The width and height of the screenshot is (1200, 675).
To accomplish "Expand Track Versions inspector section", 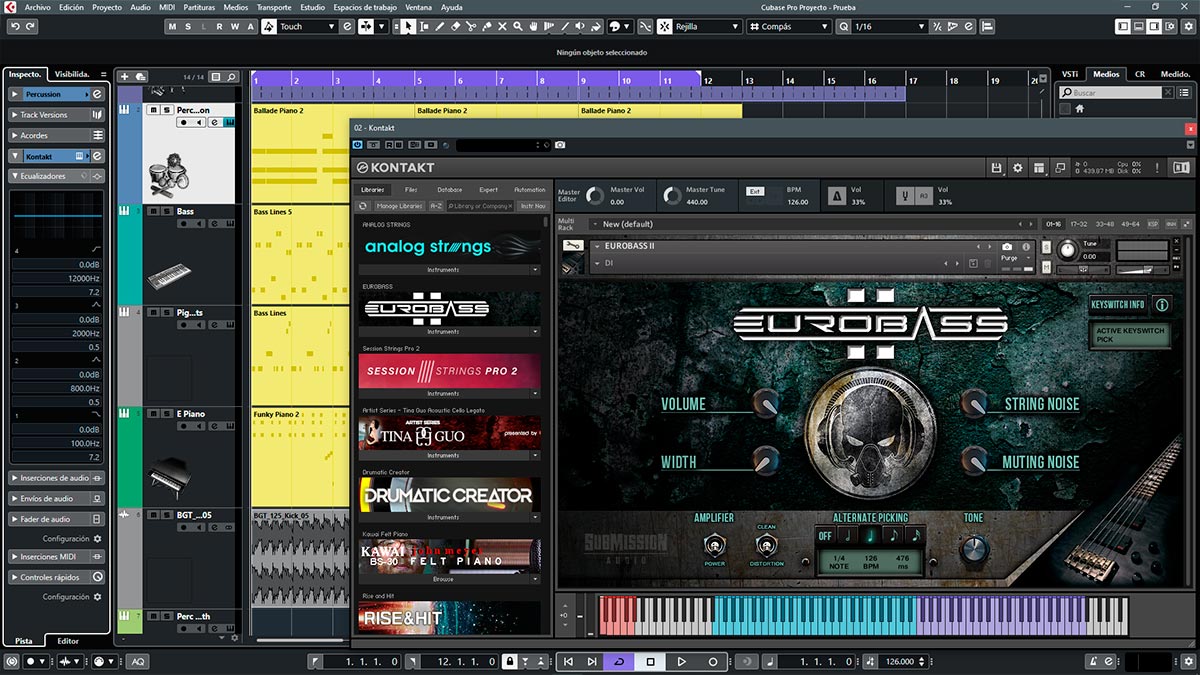I will 57,115.
